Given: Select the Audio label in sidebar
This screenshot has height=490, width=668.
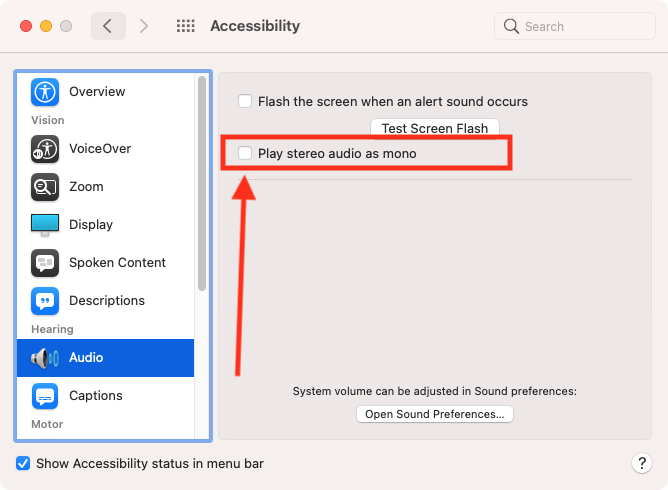Looking at the screenshot, I should point(86,358).
